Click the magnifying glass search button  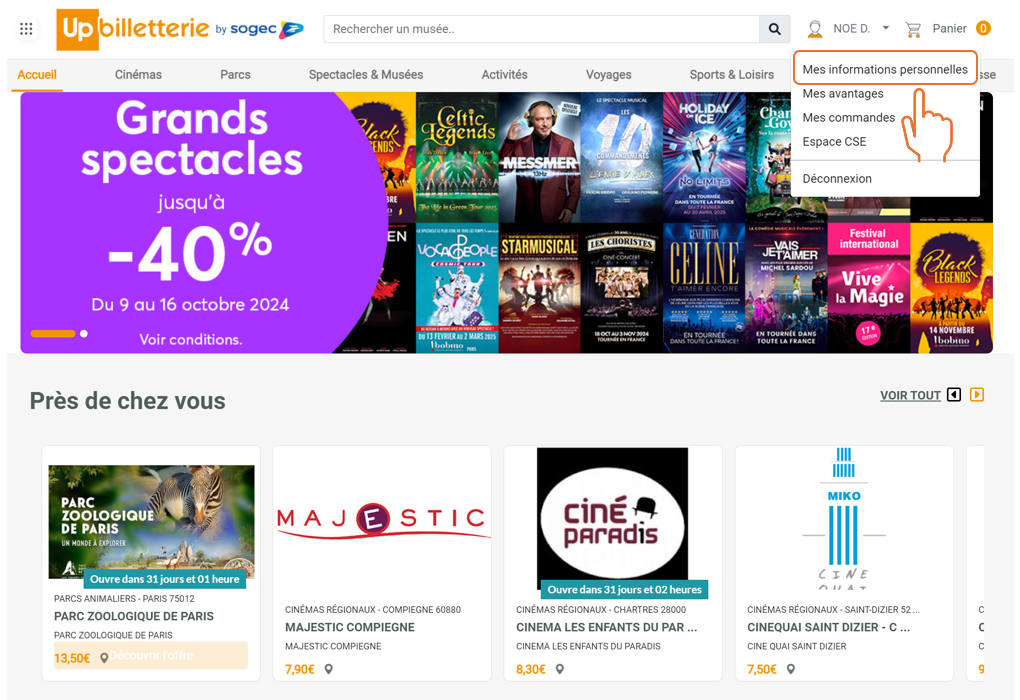pyautogui.click(x=774, y=29)
